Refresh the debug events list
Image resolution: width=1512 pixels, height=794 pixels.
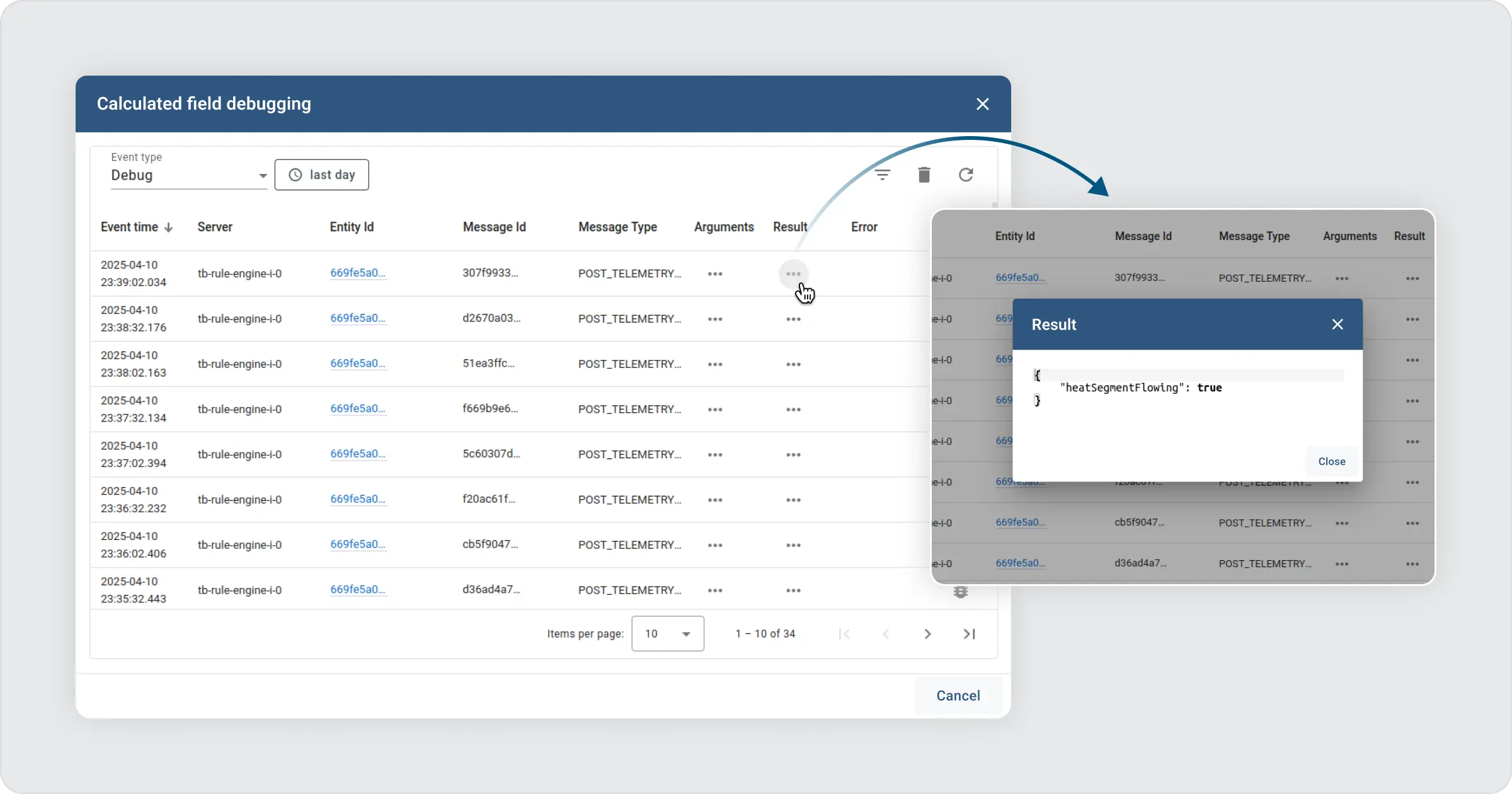tap(966, 175)
